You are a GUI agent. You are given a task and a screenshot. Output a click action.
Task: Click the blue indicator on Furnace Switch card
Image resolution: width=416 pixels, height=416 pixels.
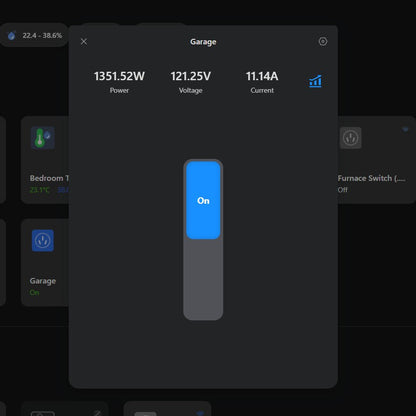405,129
